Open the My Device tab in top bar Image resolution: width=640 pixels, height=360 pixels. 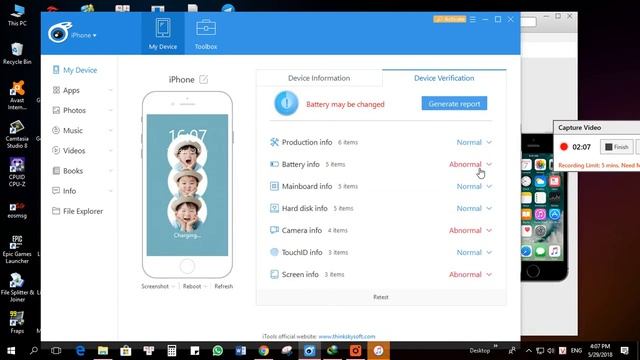pos(163,33)
